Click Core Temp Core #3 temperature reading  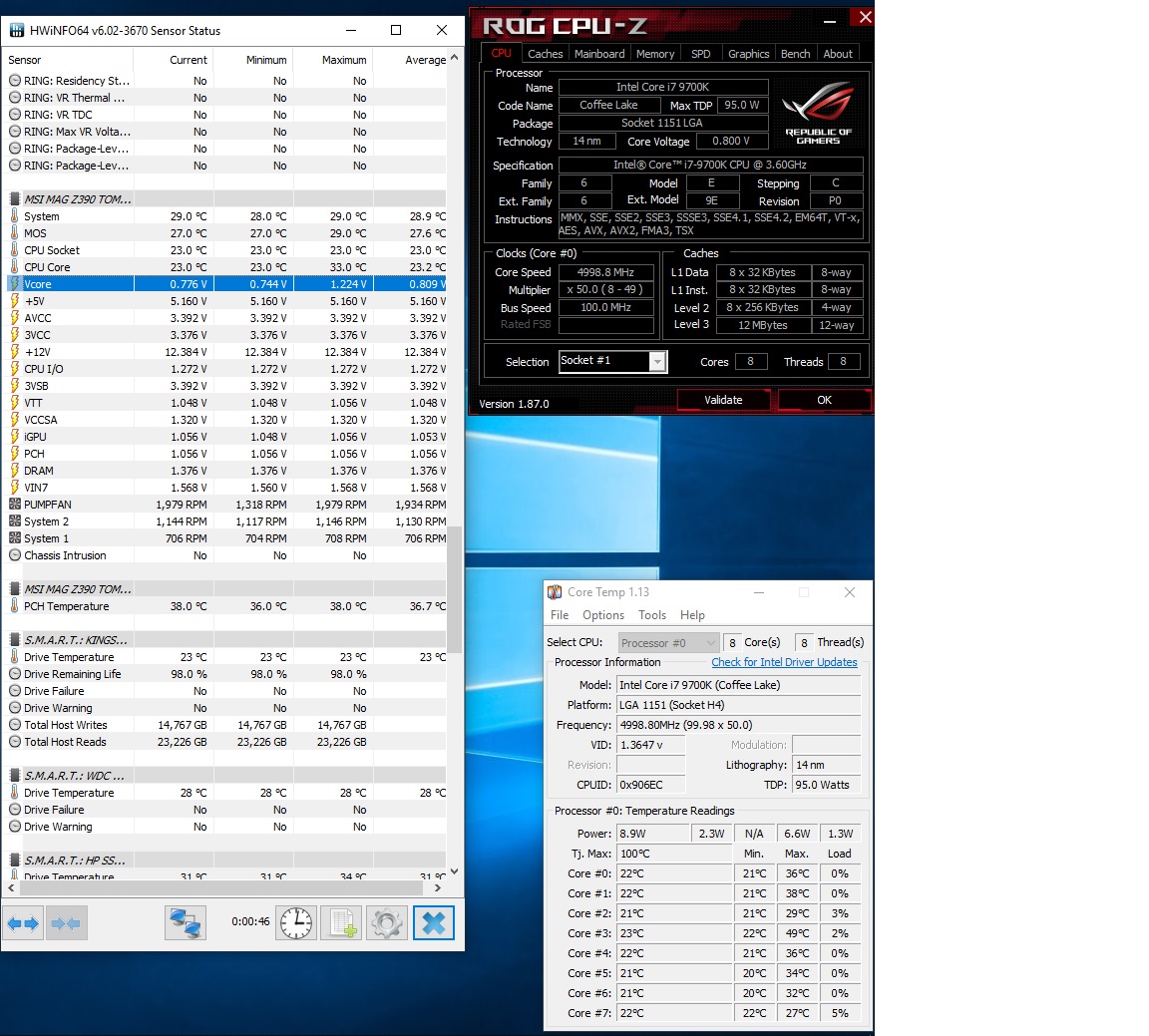(x=675, y=933)
